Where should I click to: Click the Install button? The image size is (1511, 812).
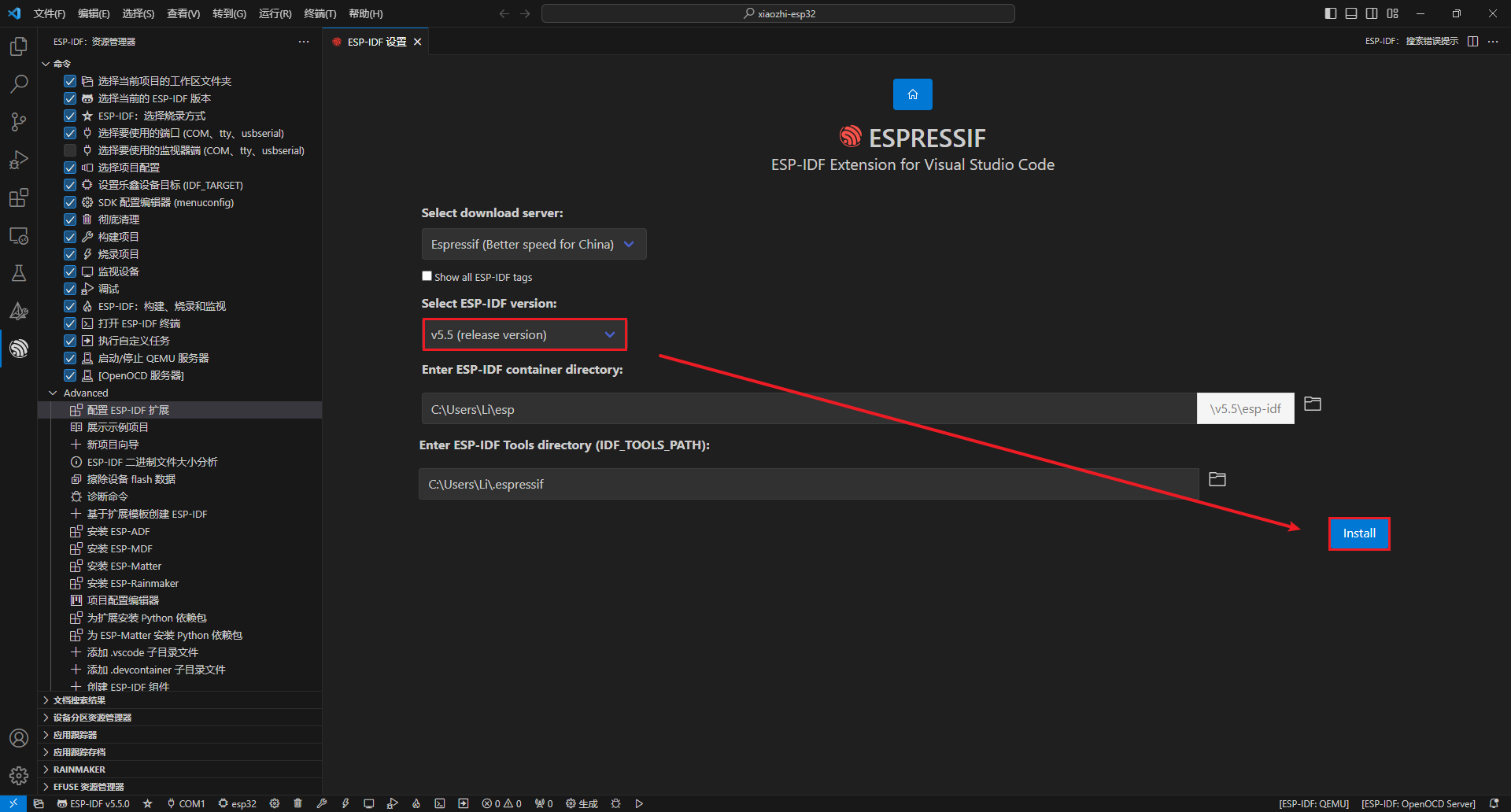[1358, 533]
